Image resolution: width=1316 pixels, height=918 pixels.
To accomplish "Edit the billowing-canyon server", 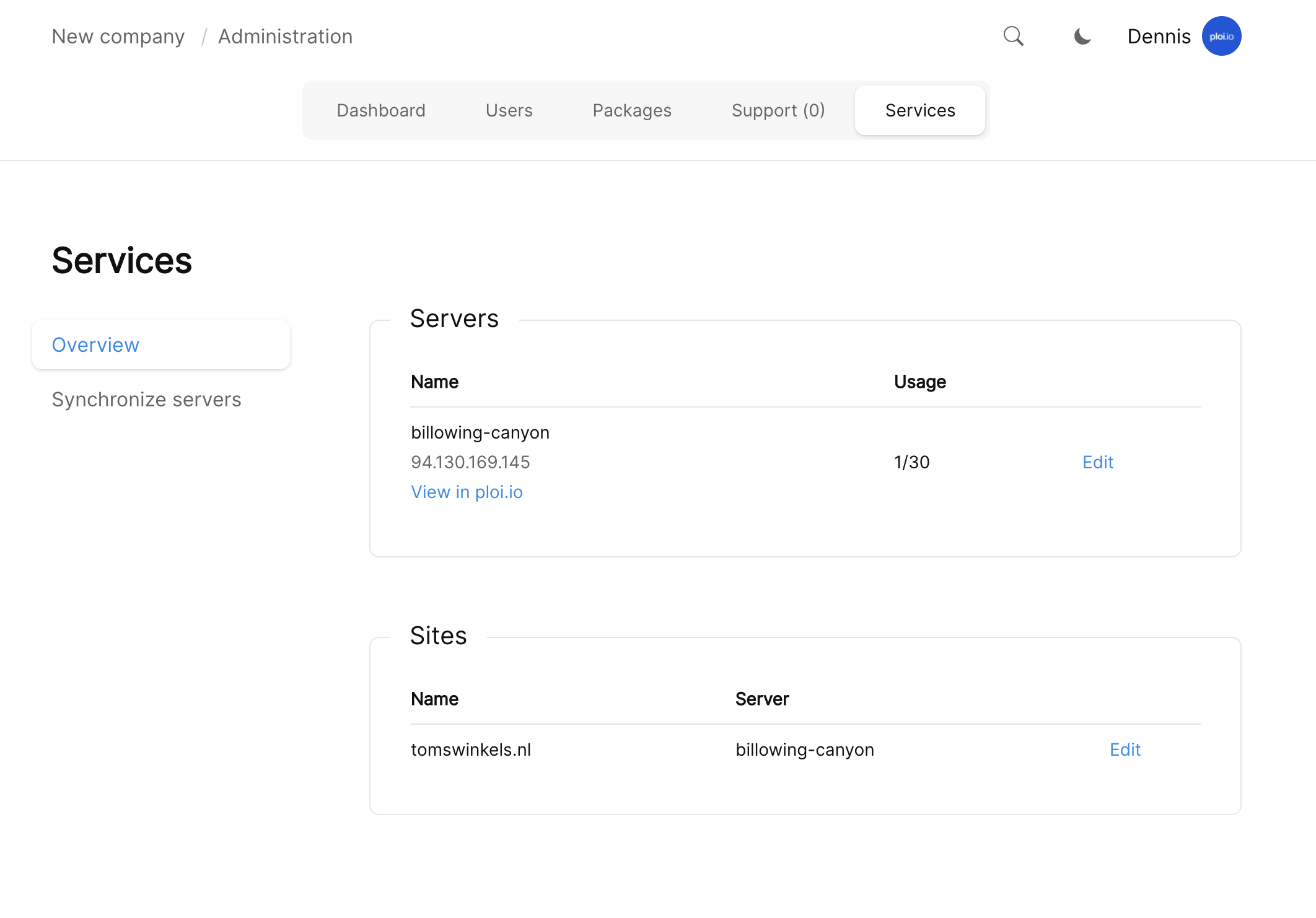I will (1098, 462).
